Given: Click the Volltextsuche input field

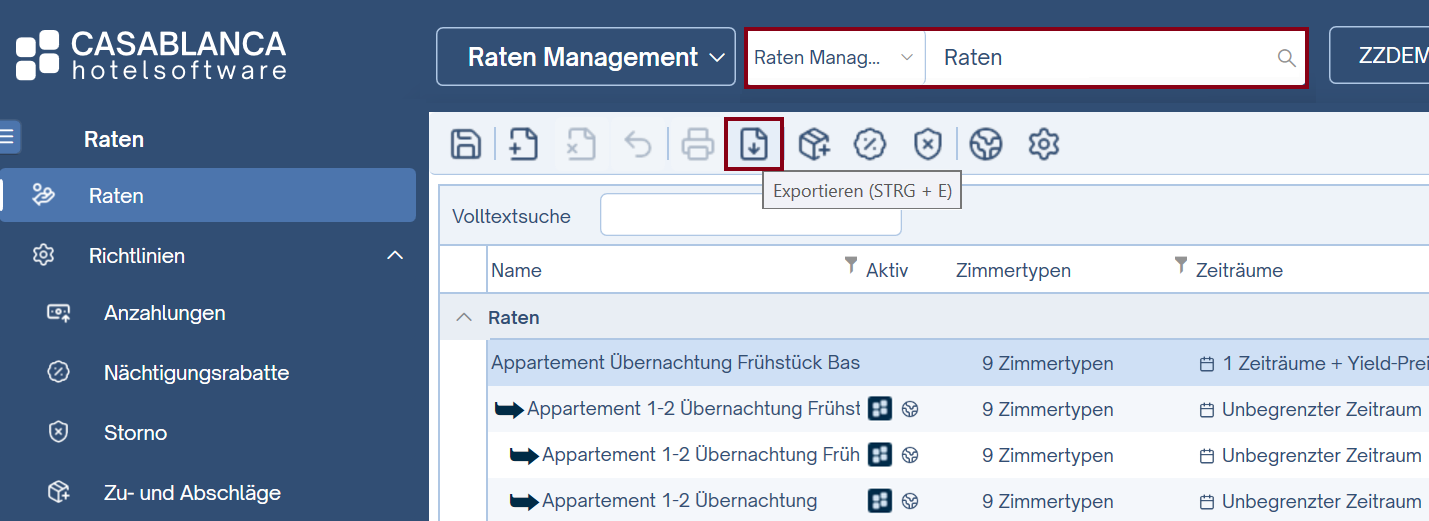Looking at the screenshot, I should click(x=750, y=216).
